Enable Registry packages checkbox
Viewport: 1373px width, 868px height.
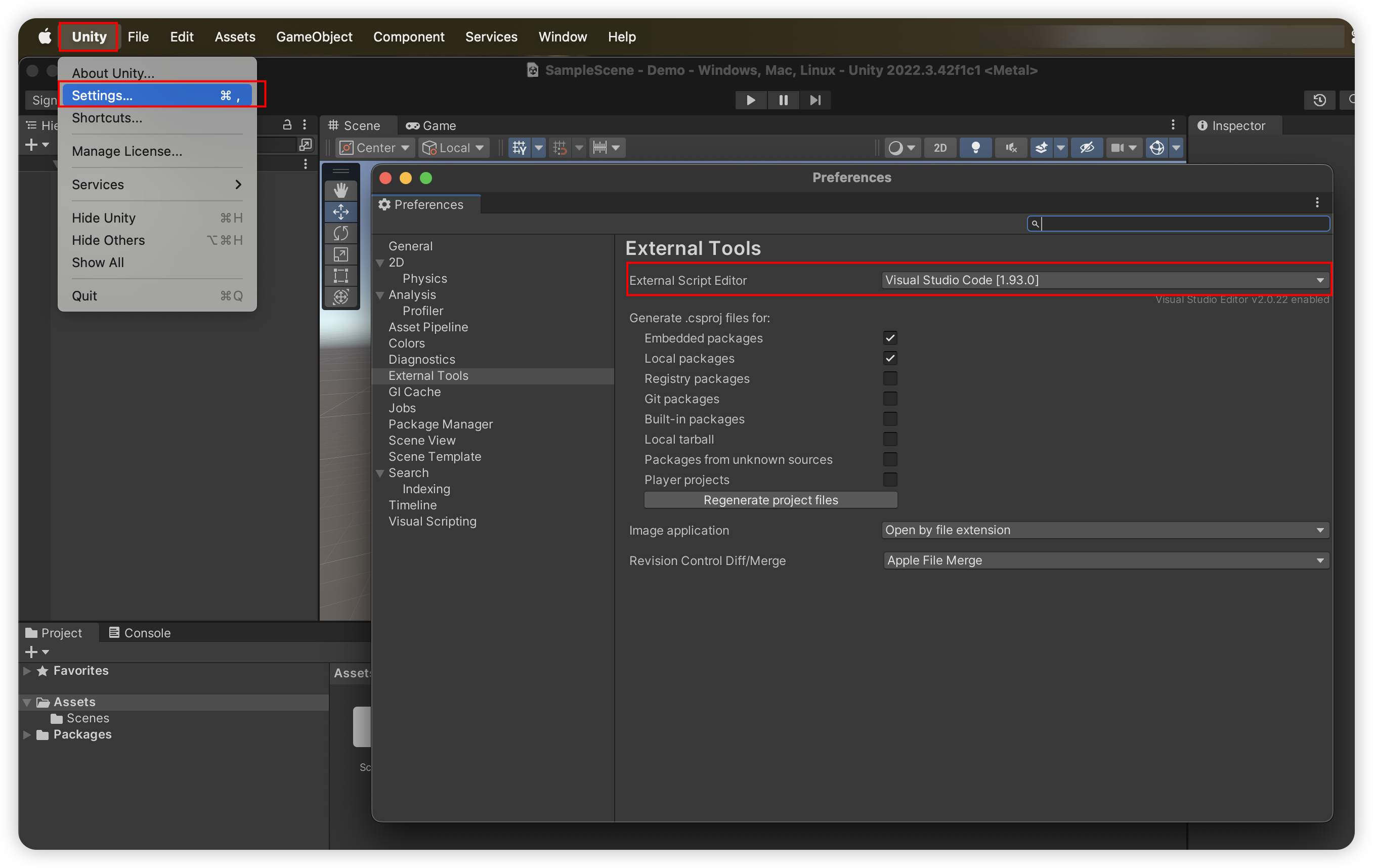click(x=889, y=378)
